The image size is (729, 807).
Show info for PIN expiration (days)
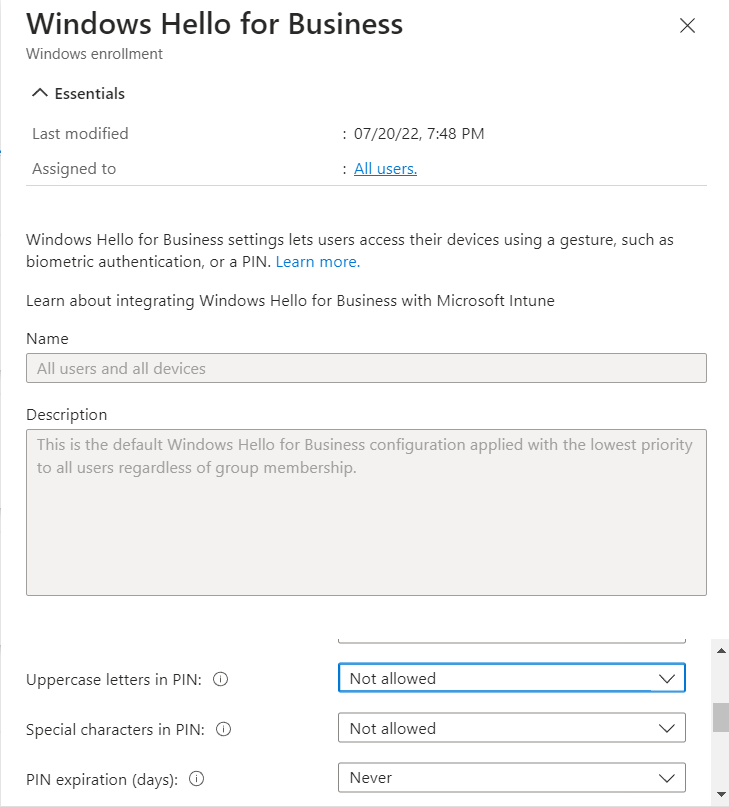[x=197, y=779]
